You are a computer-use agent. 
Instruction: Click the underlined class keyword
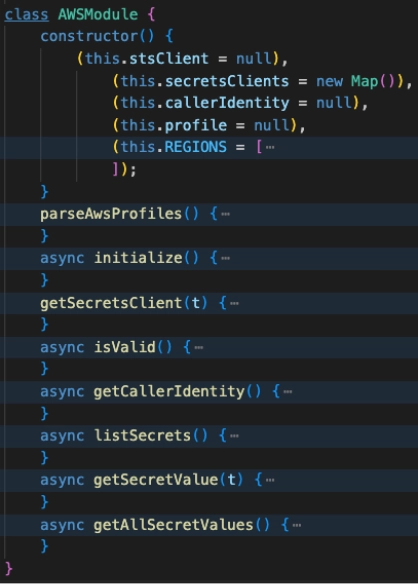[x=26, y=15]
